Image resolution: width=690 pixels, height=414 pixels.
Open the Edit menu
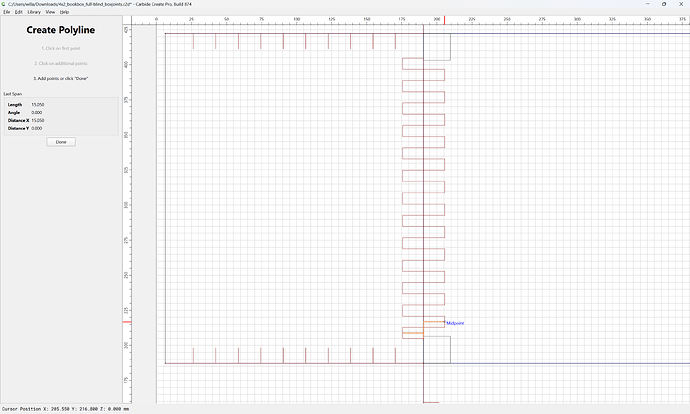[x=18, y=12]
